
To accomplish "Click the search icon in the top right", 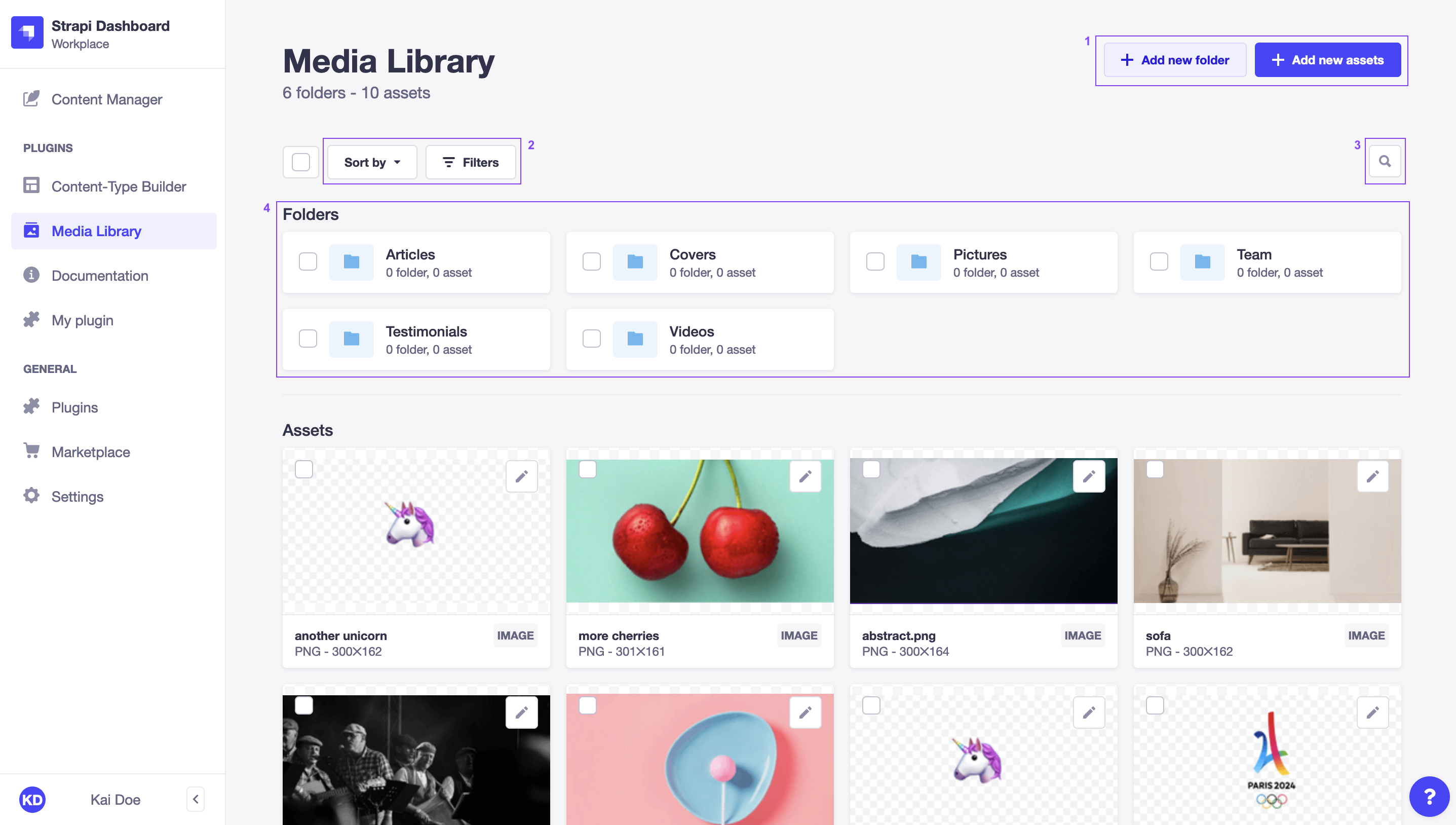I will coord(1384,161).
